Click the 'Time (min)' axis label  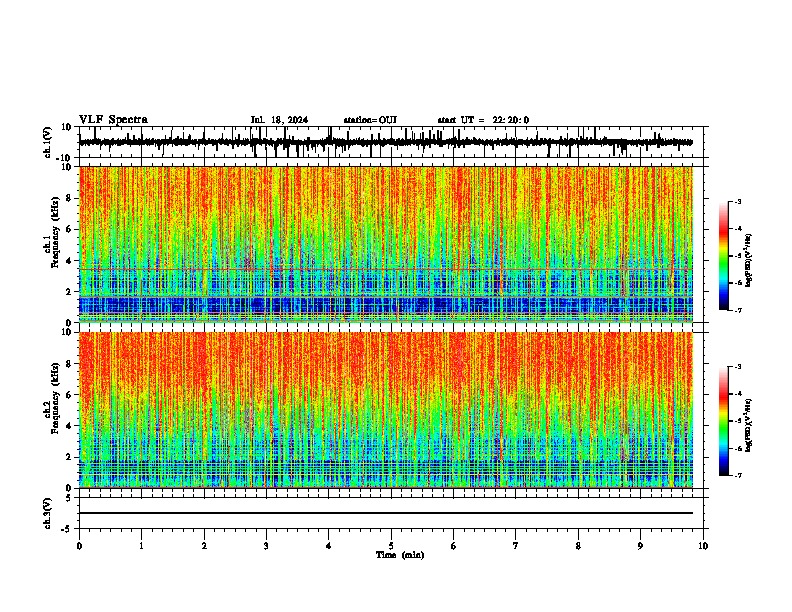400,555
